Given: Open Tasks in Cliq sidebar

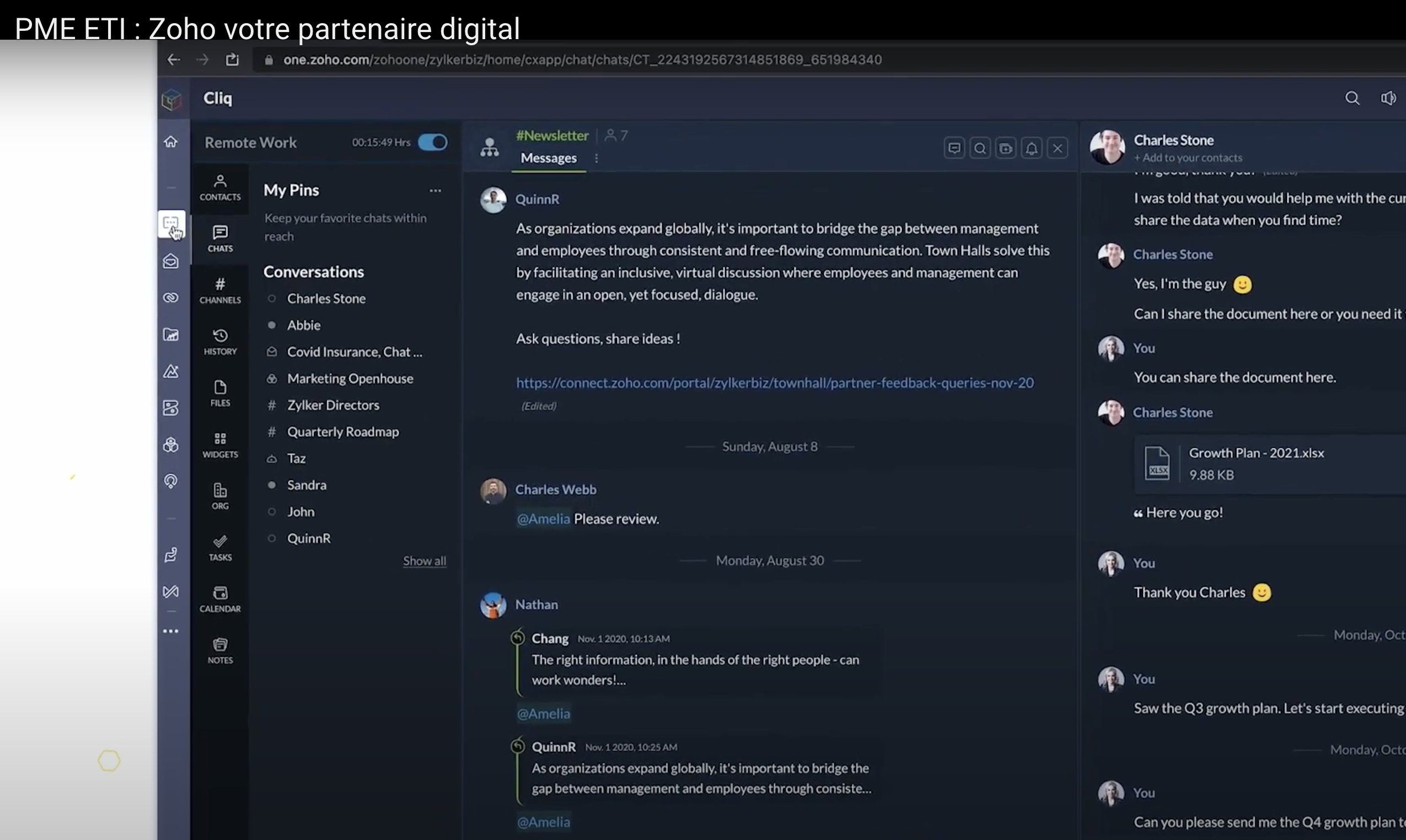Looking at the screenshot, I should pos(220,548).
